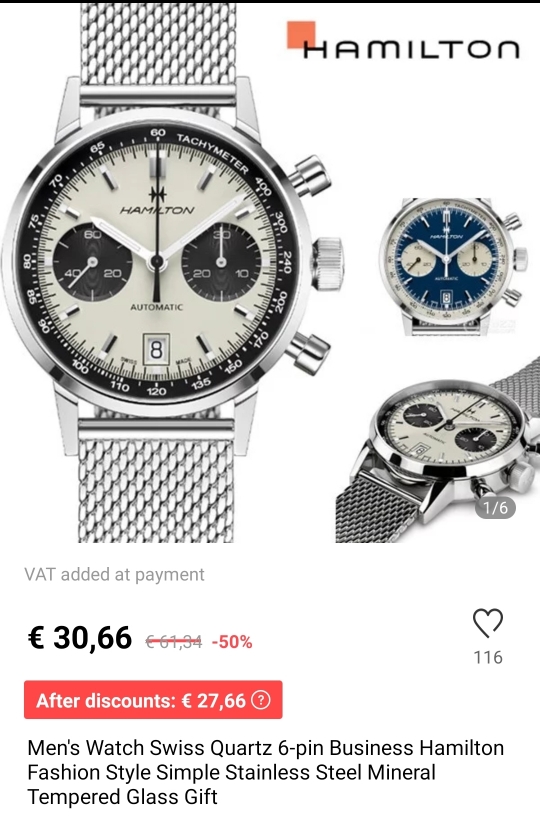
Task: Tap the date window showing 8
Action: [156, 350]
